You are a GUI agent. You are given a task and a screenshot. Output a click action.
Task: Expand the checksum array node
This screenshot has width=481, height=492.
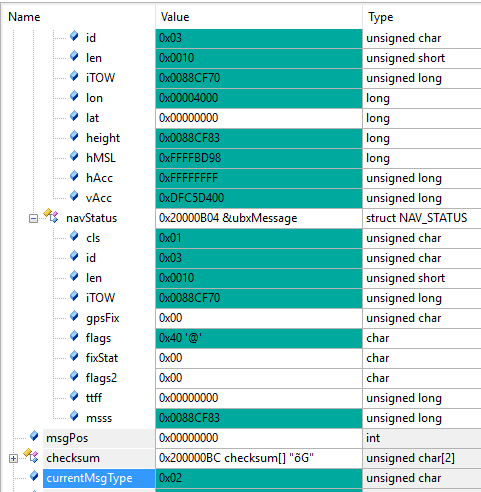point(13,459)
